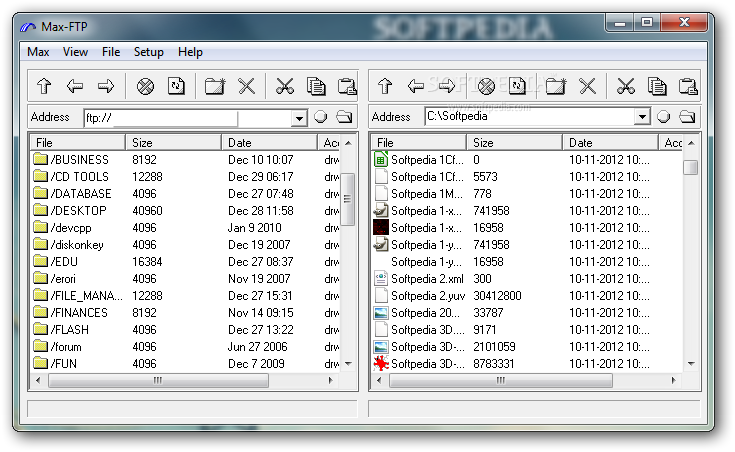Click the Refresh icon in local pane toolbar
Viewport: 735px width, 452px height.
tap(517, 86)
